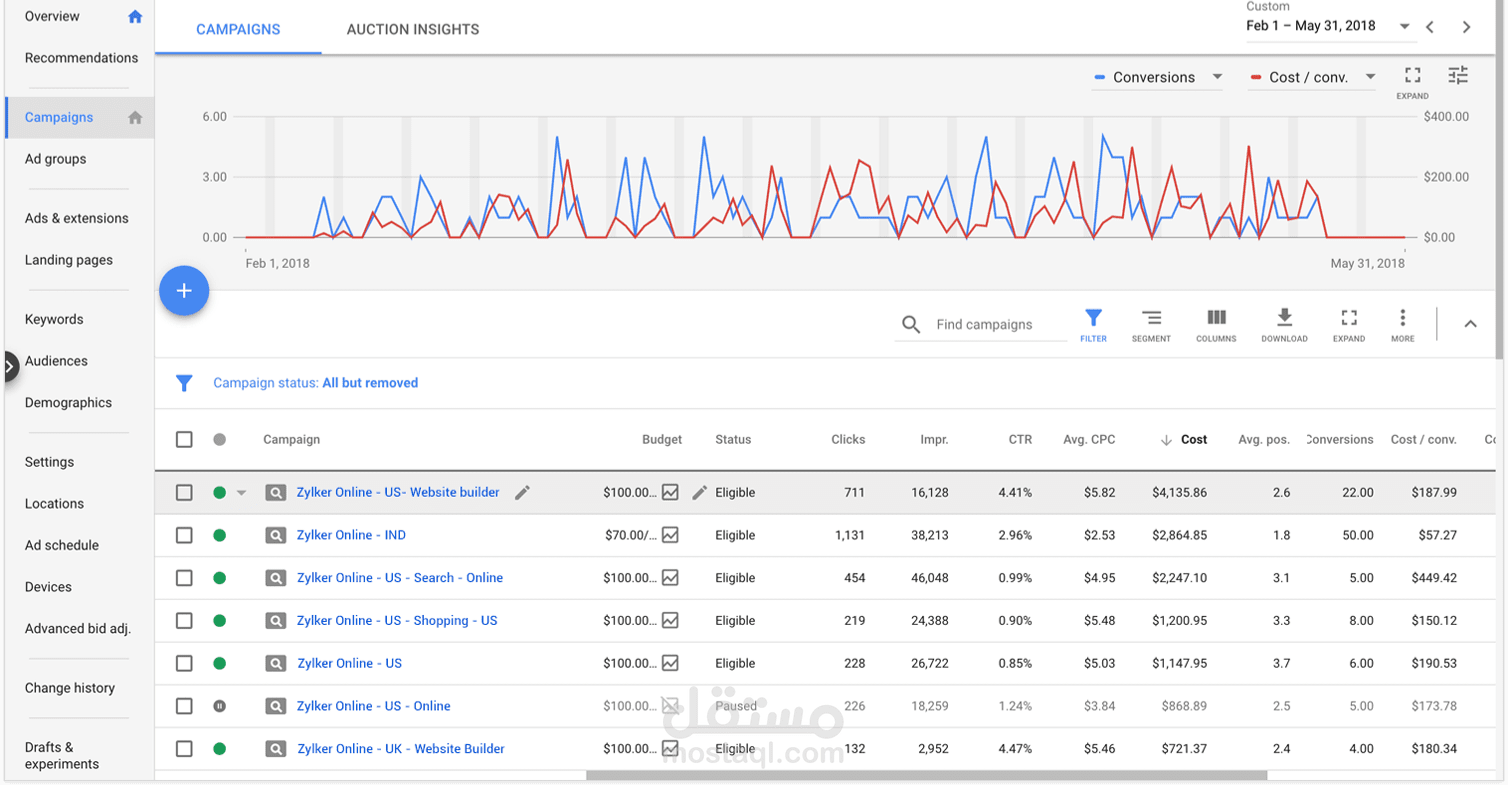Open Keywords from the left sidebar
This screenshot has height=785, width=1508.
[53, 318]
